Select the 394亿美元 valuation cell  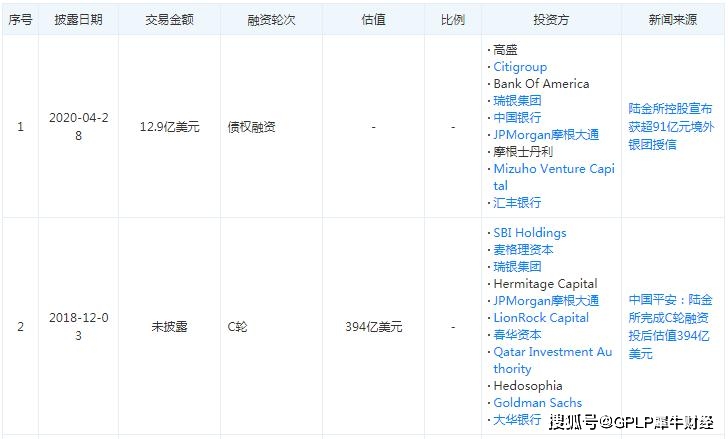[x=374, y=327]
